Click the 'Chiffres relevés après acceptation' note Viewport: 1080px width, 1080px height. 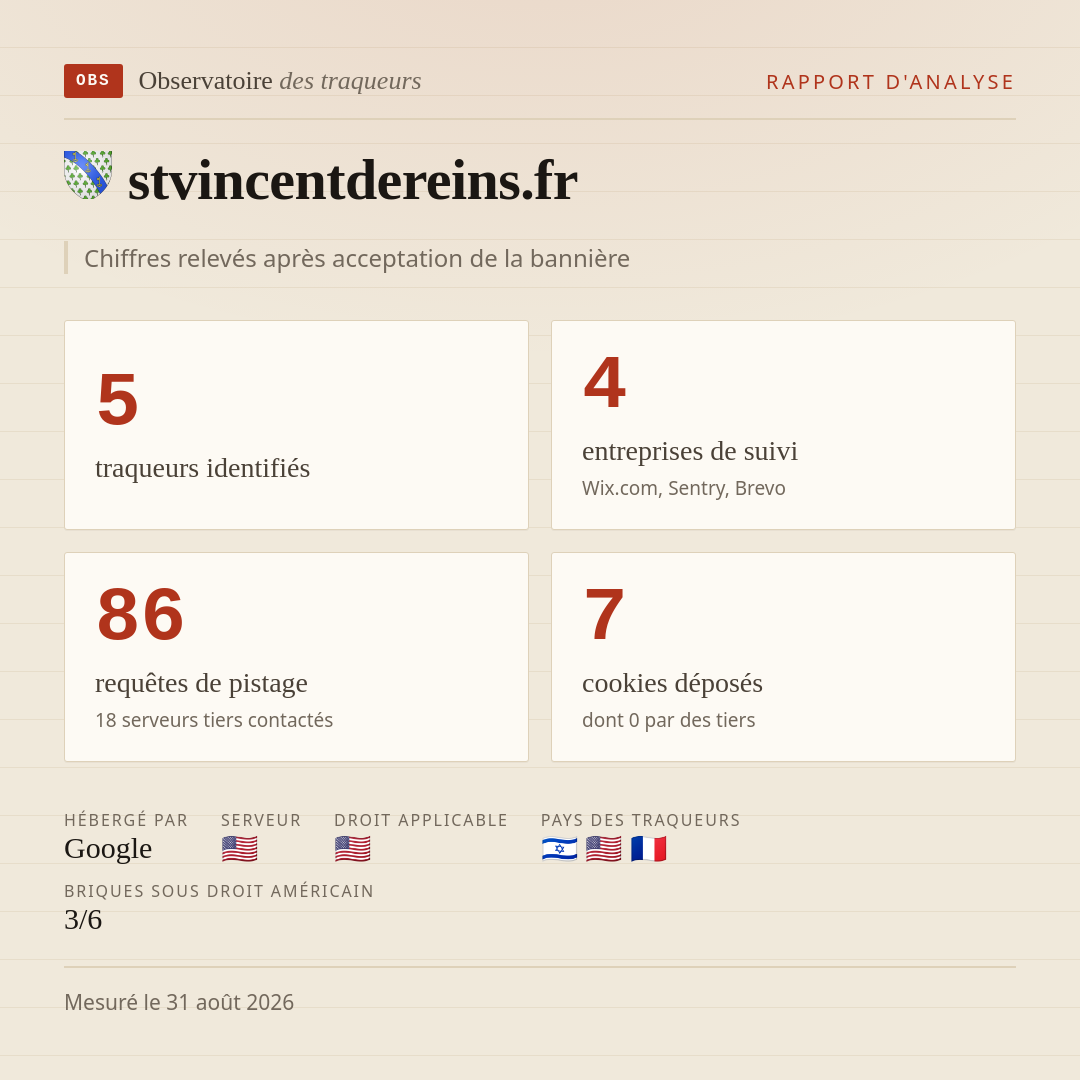coord(357,258)
